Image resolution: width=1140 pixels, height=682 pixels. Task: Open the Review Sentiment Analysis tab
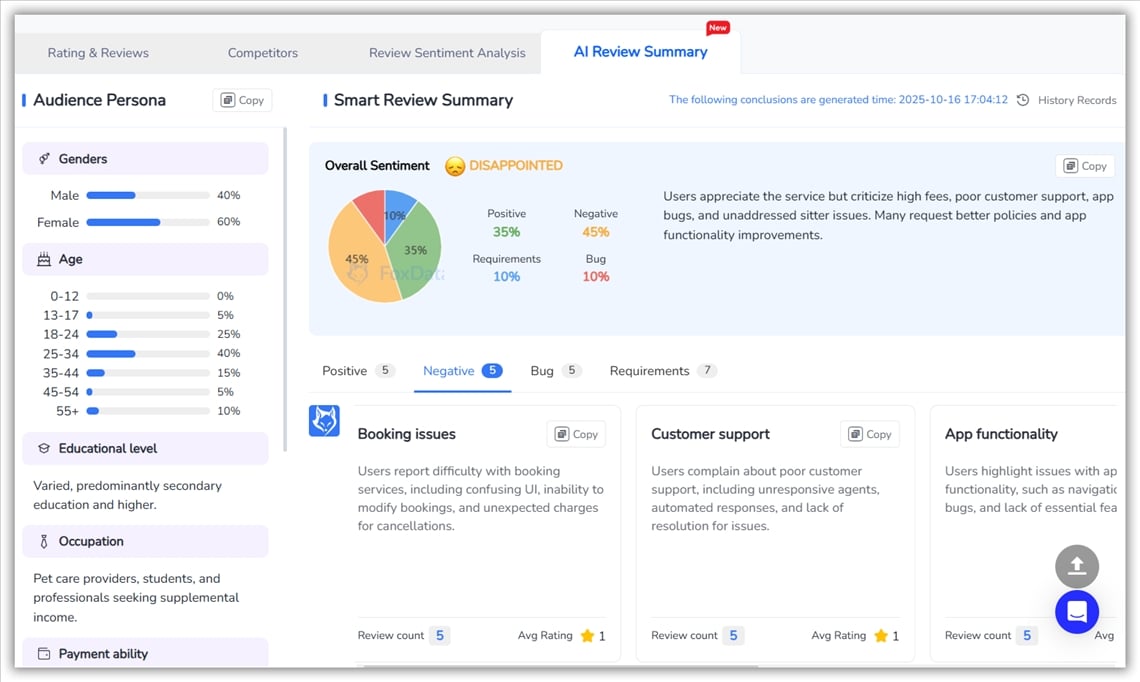coord(447,53)
